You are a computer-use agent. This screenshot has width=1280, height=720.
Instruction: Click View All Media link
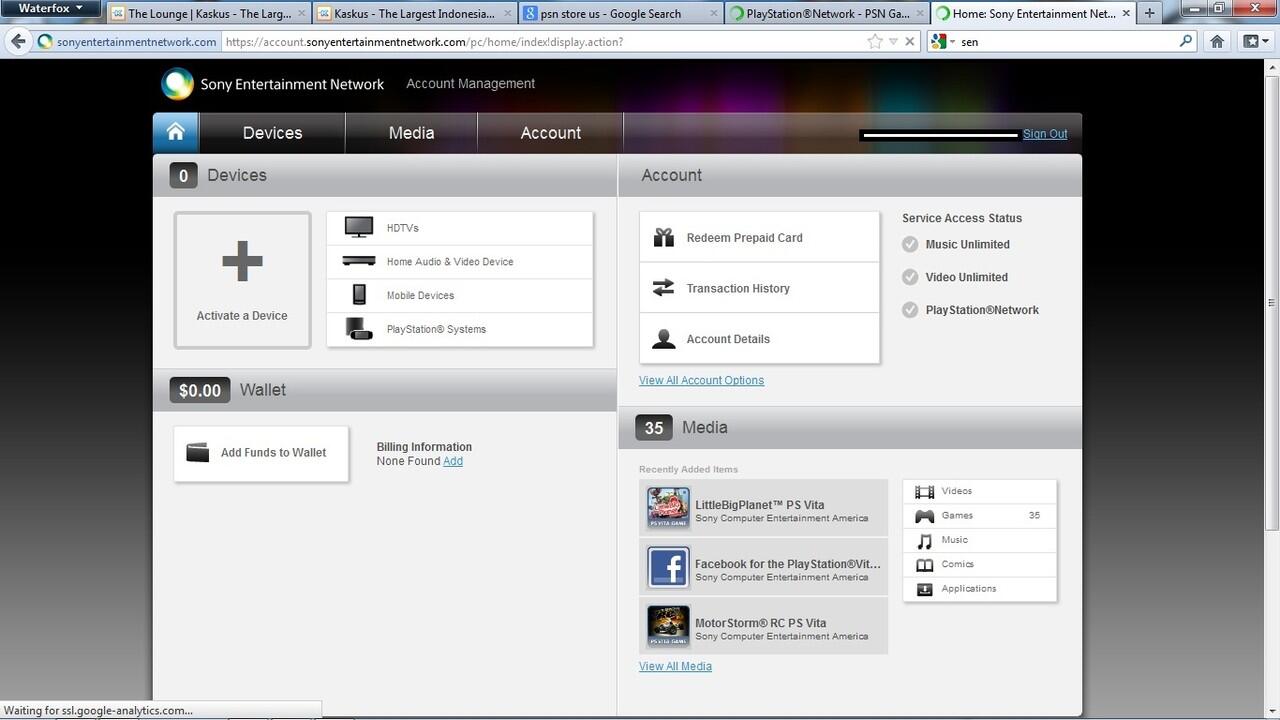tap(675, 666)
